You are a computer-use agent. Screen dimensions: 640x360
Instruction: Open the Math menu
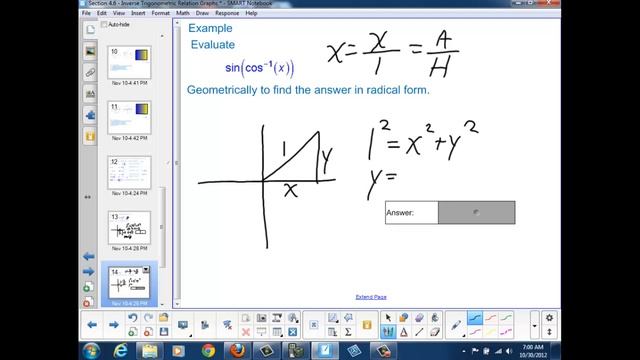point(182,13)
